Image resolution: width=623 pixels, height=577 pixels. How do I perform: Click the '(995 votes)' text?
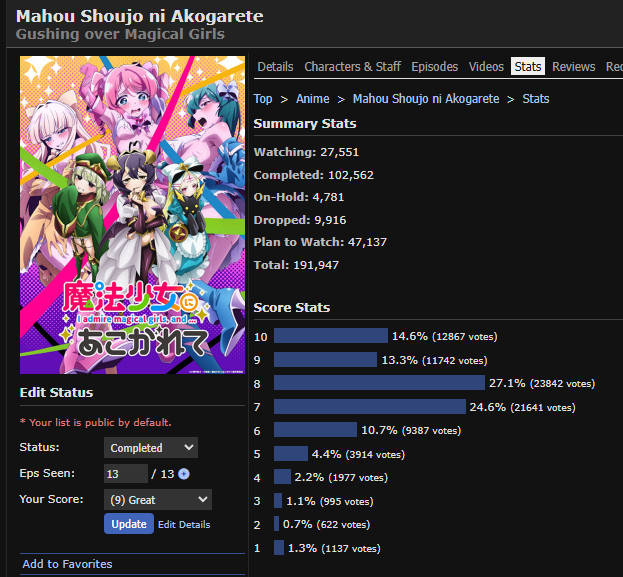coord(346,501)
